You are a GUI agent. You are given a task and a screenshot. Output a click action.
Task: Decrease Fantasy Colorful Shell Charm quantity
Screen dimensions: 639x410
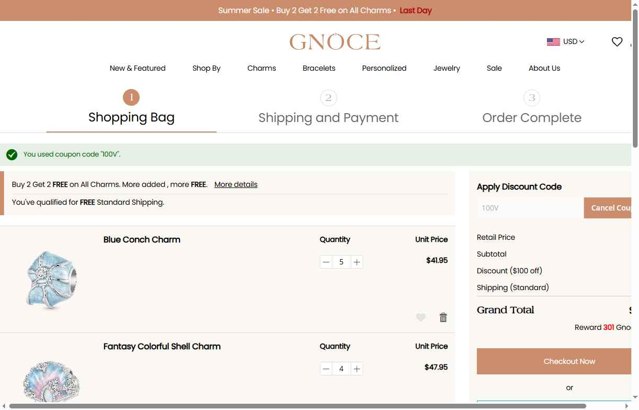tap(326, 369)
